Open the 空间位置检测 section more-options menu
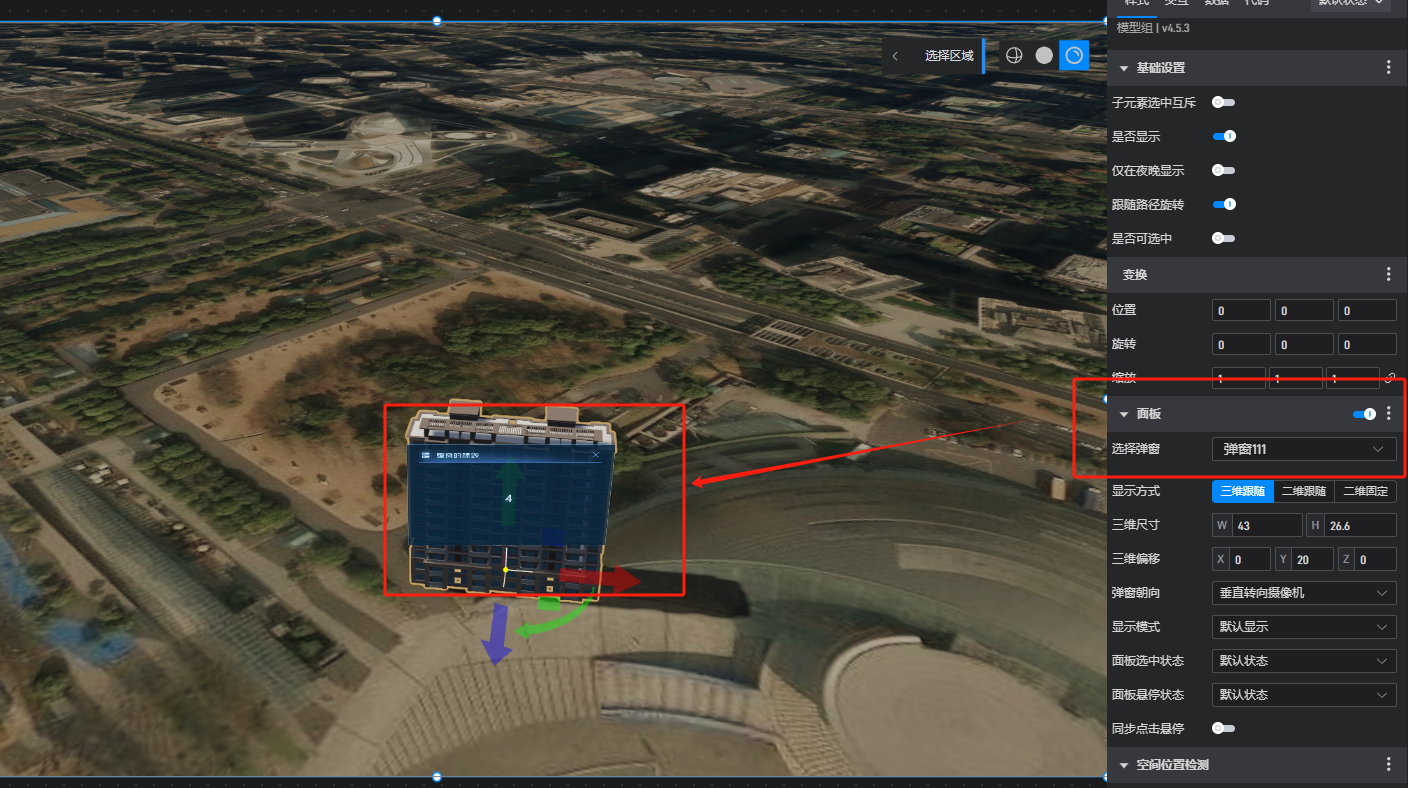Image resolution: width=1408 pixels, height=788 pixels. 1388,764
